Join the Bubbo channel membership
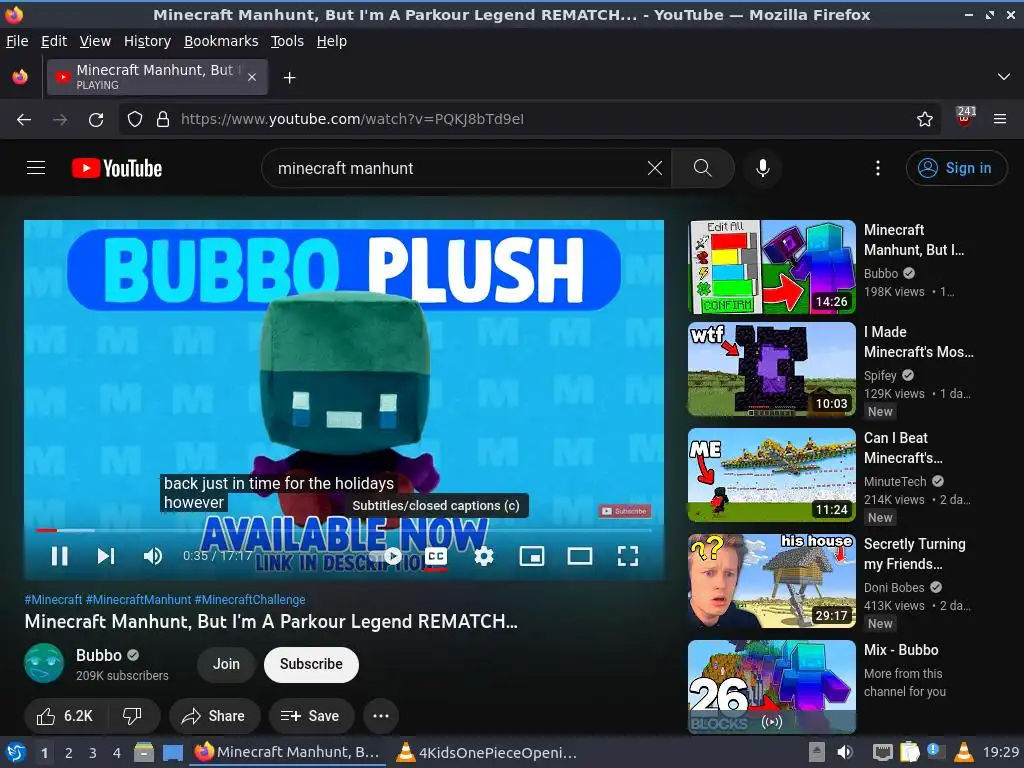The width and height of the screenshot is (1024, 768). (x=226, y=664)
